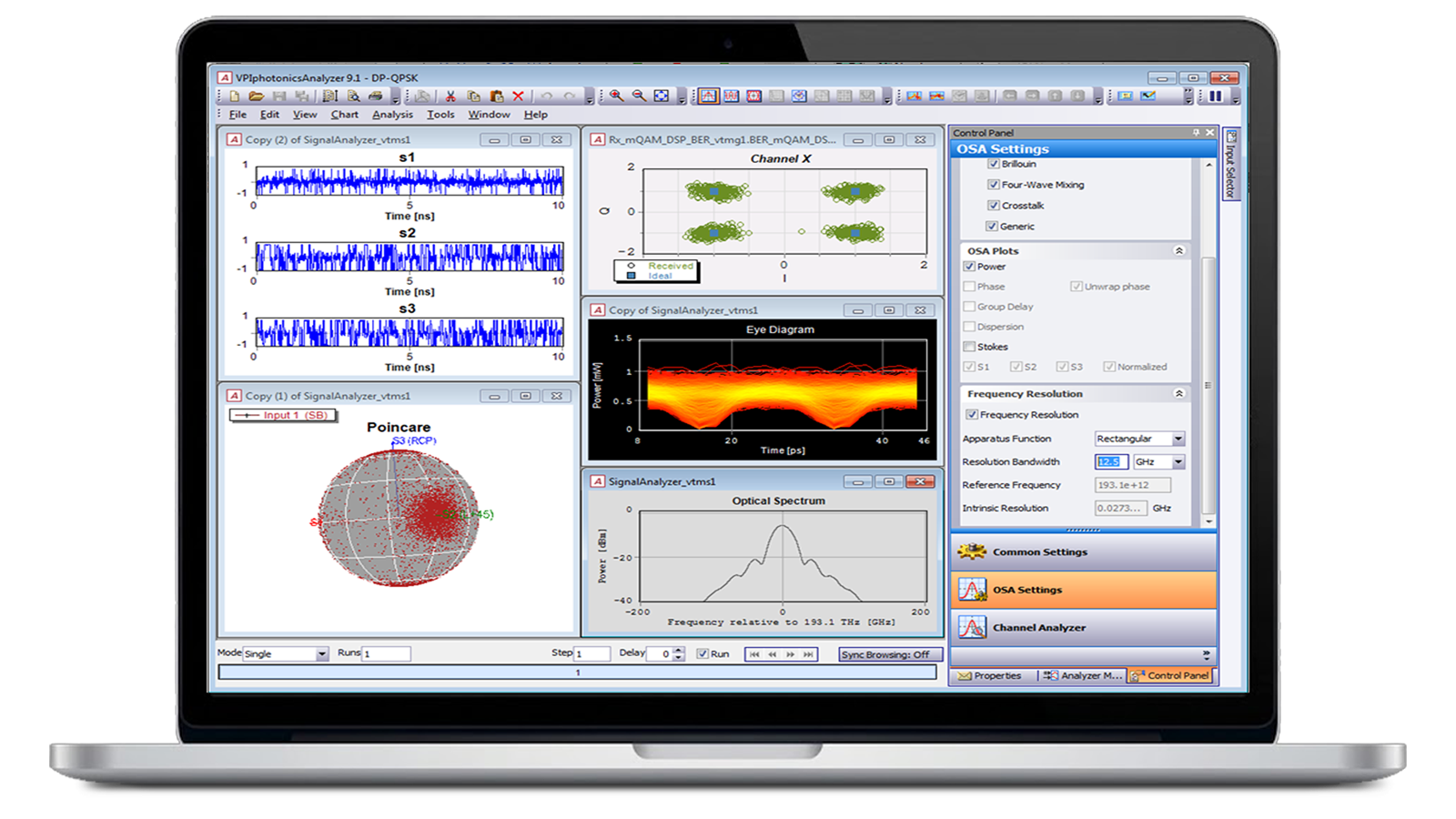
Task: Open the file toolbar overflow dropdown
Action: [x=396, y=97]
